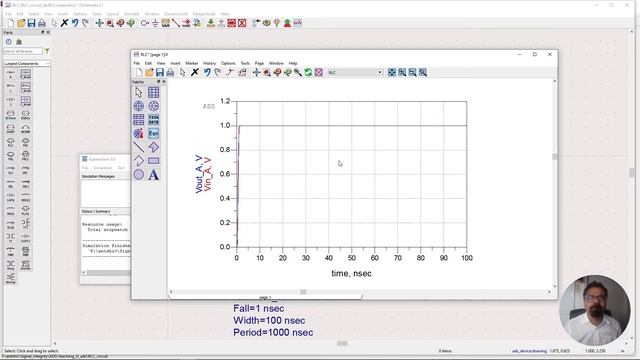
Task: Save the schematic with floppy icon
Action: pos(31,23)
